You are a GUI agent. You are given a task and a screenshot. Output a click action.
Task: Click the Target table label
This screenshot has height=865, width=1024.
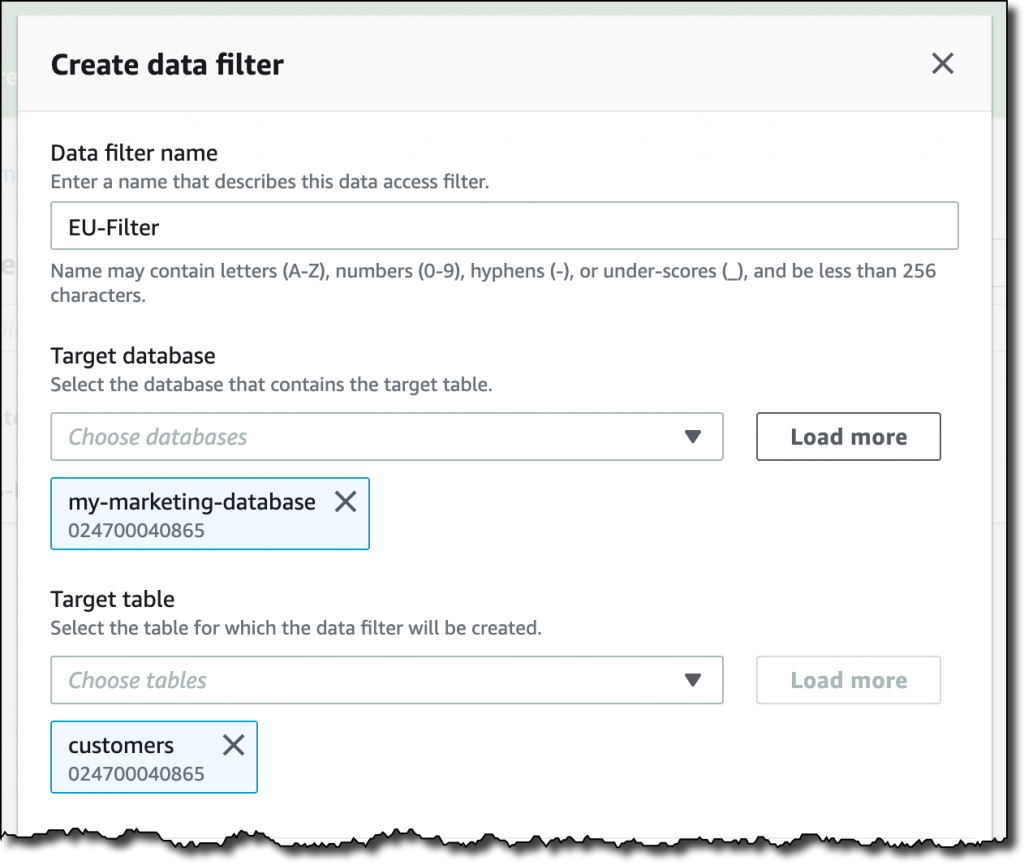112,599
